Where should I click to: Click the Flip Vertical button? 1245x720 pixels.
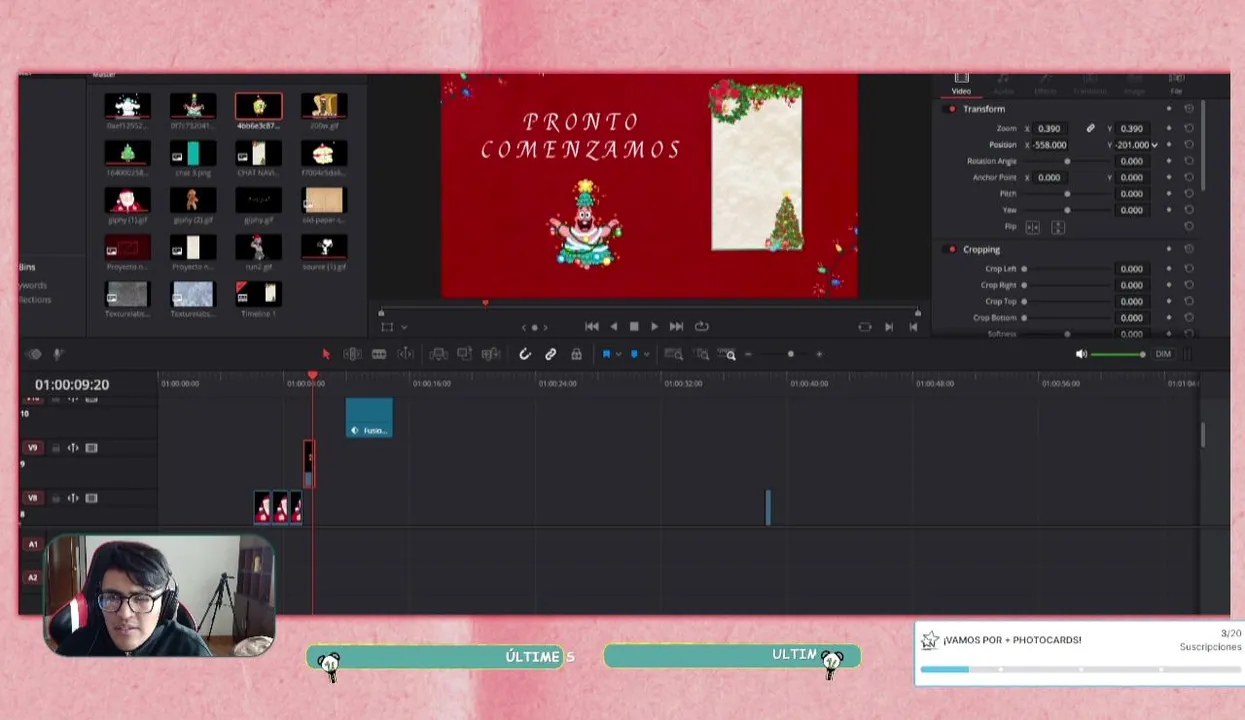tap(1058, 227)
